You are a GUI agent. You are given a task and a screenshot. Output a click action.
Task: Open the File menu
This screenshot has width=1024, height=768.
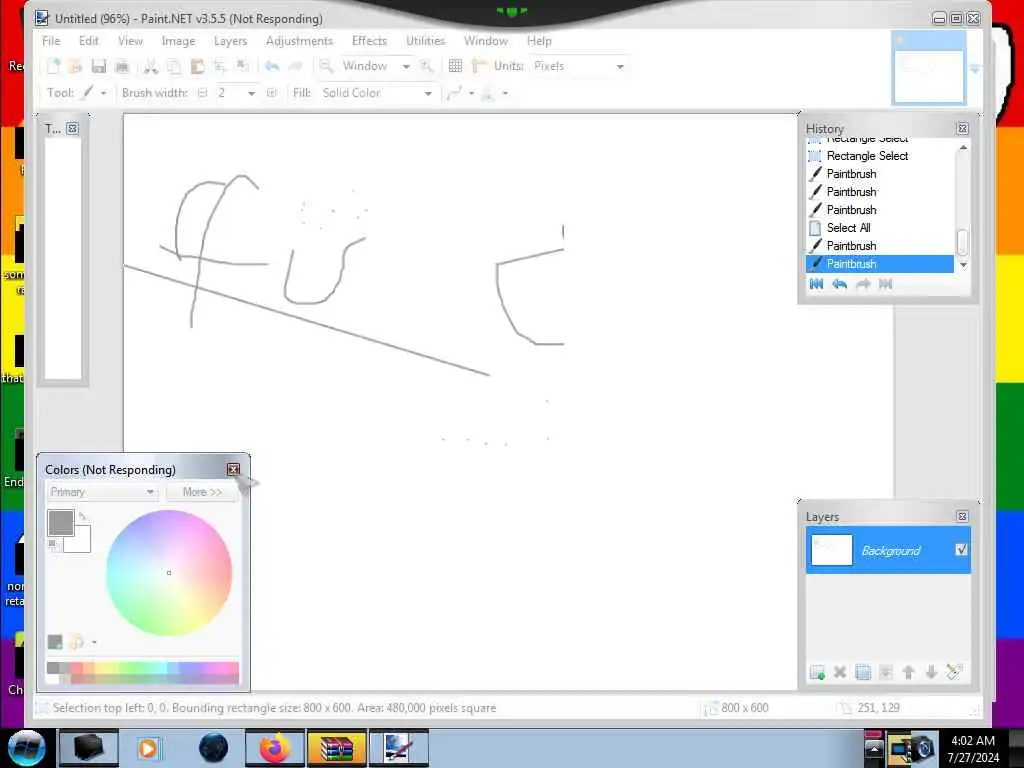(51, 40)
